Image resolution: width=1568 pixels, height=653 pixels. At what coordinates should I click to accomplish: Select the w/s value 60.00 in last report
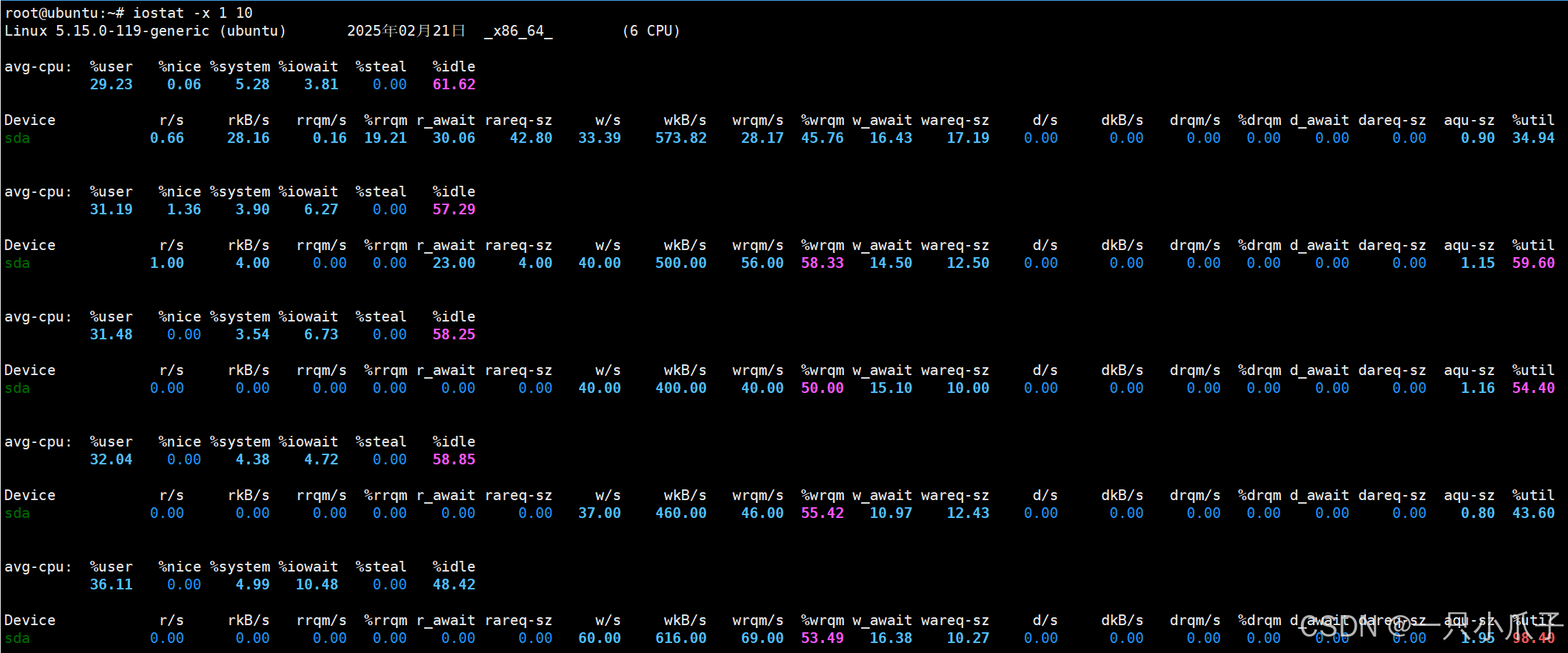[x=598, y=638]
